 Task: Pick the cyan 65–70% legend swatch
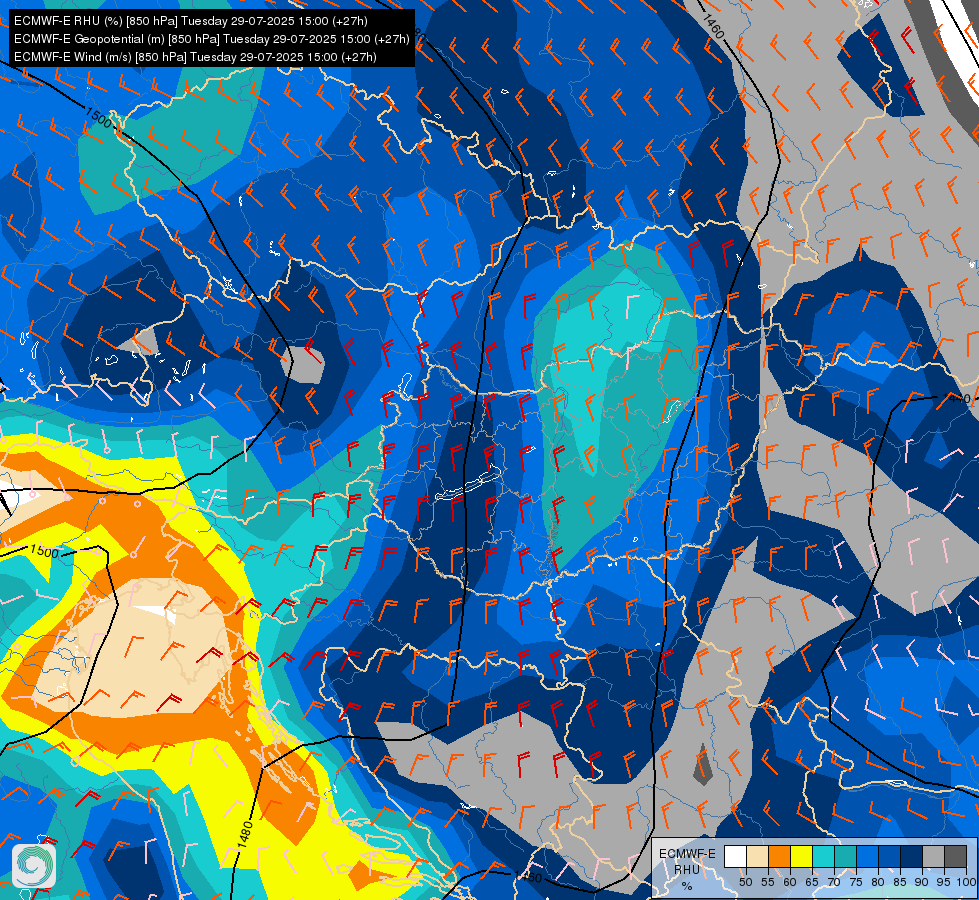[824, 856]
